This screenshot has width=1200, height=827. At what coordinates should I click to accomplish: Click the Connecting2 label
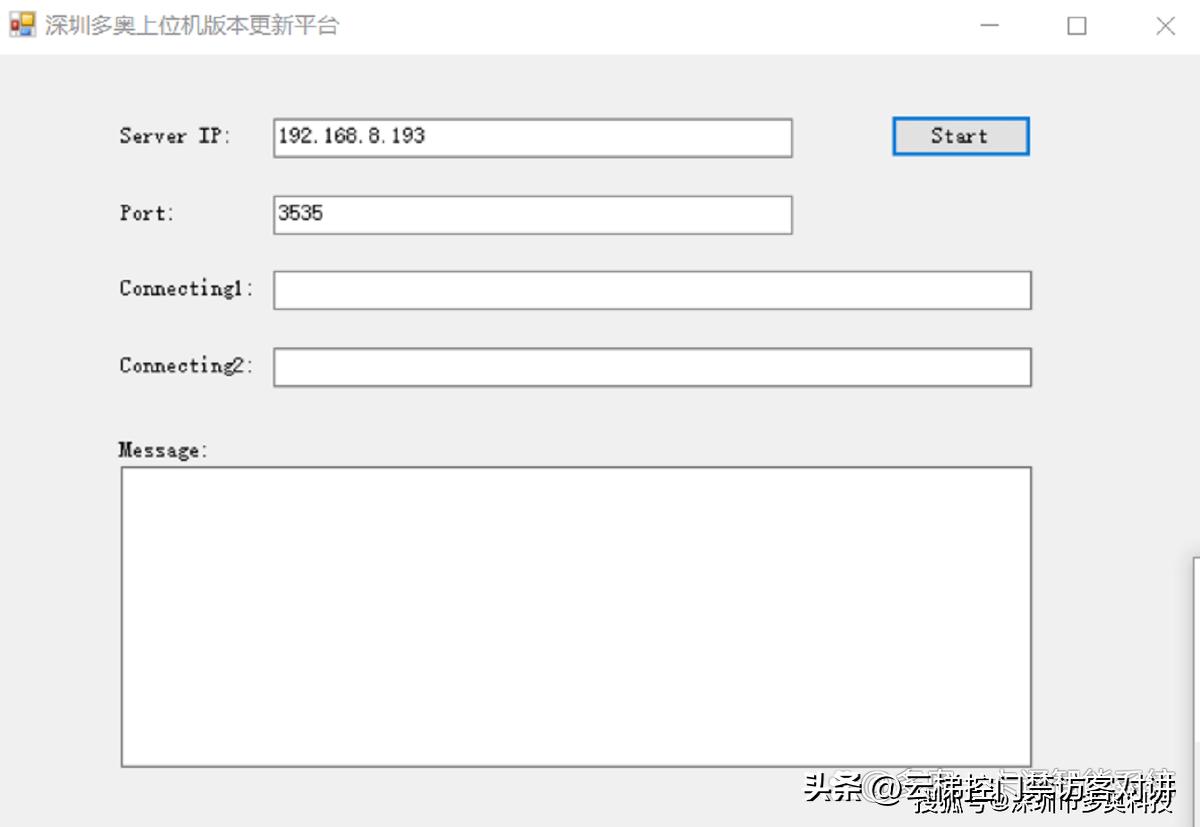coord(183,367)
